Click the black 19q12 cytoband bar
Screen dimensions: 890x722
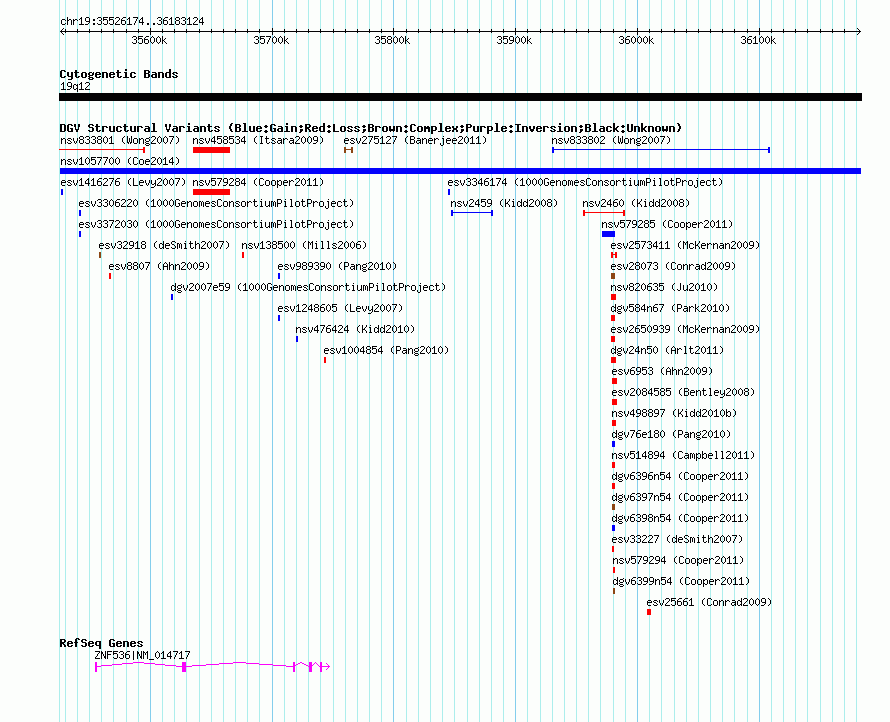(460, 97)
